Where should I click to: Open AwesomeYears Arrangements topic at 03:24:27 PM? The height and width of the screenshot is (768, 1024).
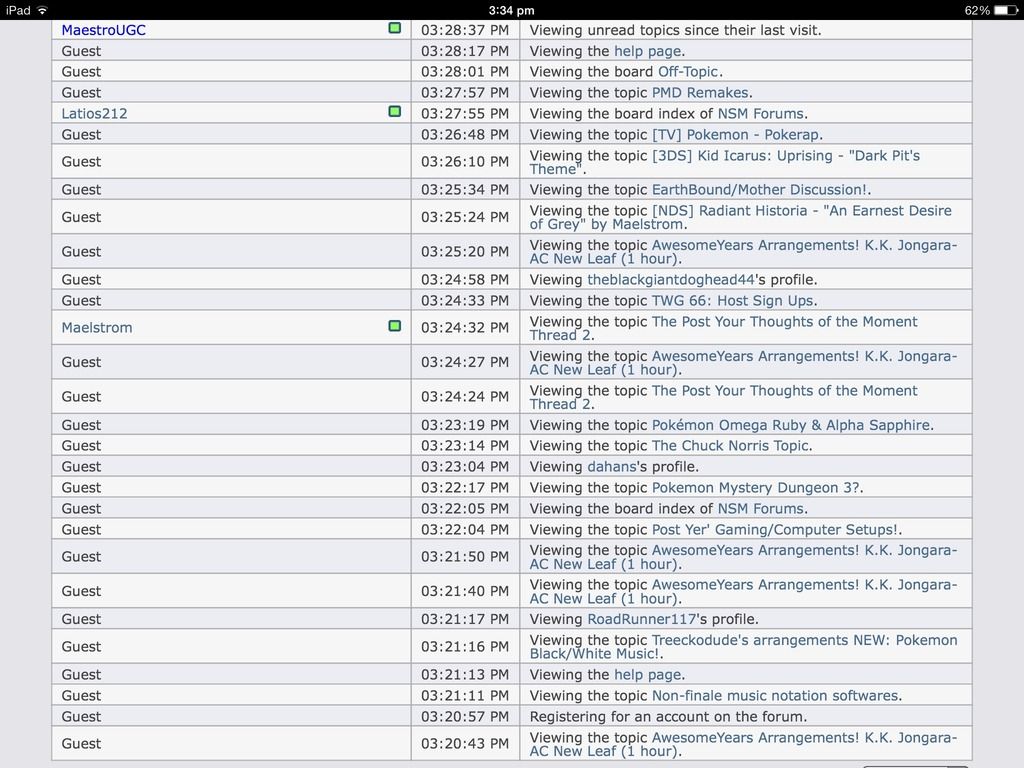(743, 363)
